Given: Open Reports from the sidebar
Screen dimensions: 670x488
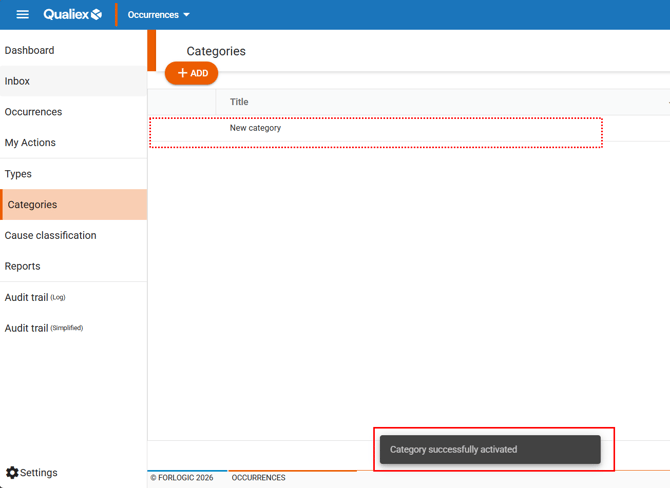Looking at the screenshot, I should click(23, 267).
